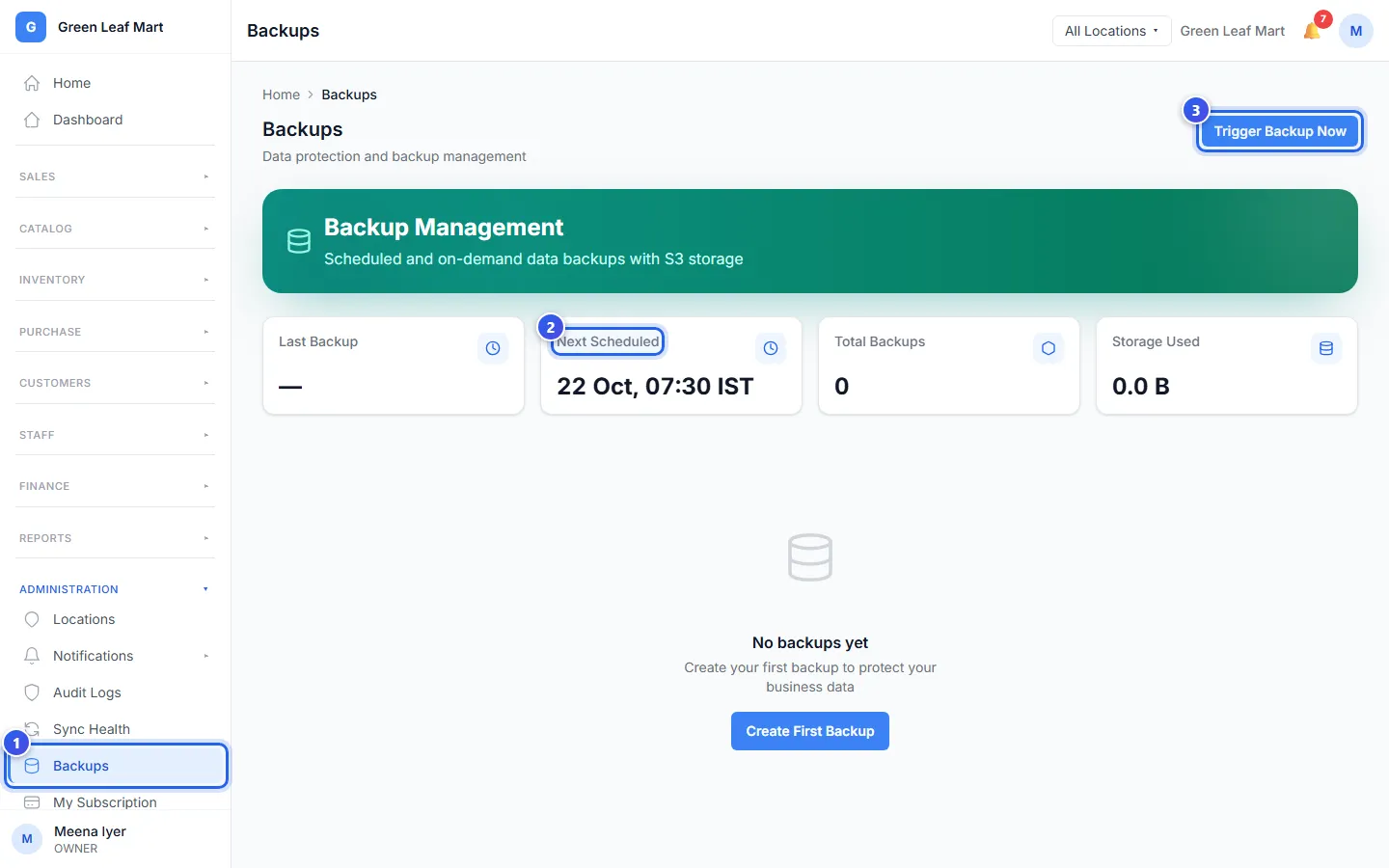Expand the Staff section
Viewport: 1389px width, 868px height.
click(115, 435)
